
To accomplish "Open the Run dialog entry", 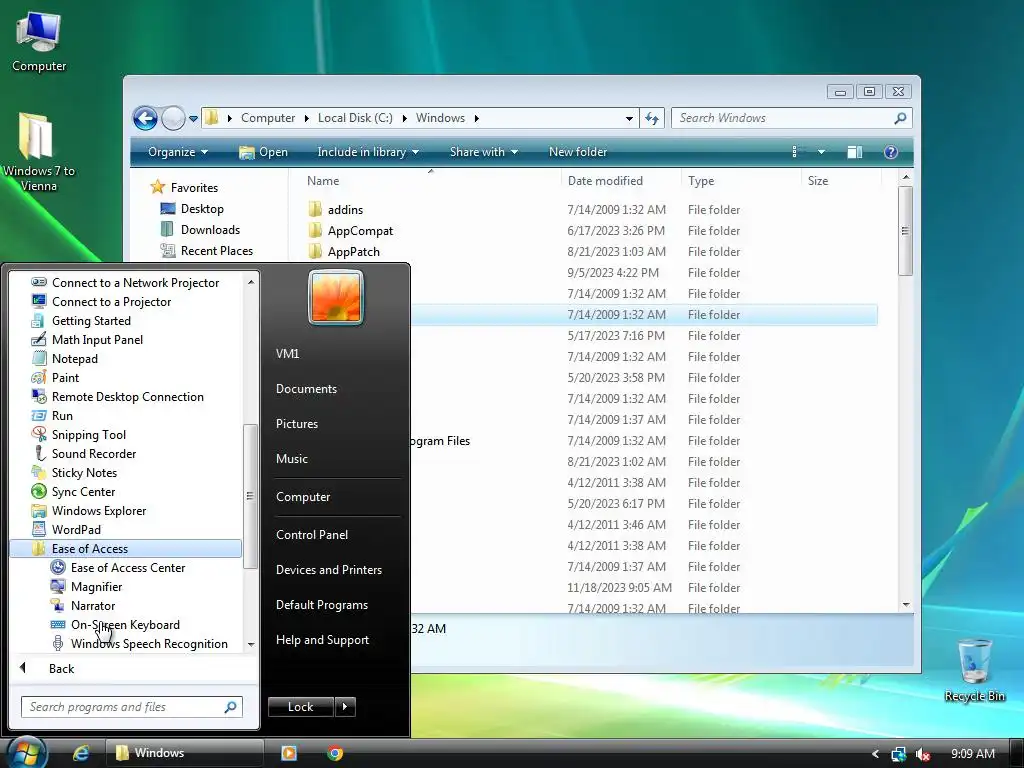I will [x=62, y=415].
